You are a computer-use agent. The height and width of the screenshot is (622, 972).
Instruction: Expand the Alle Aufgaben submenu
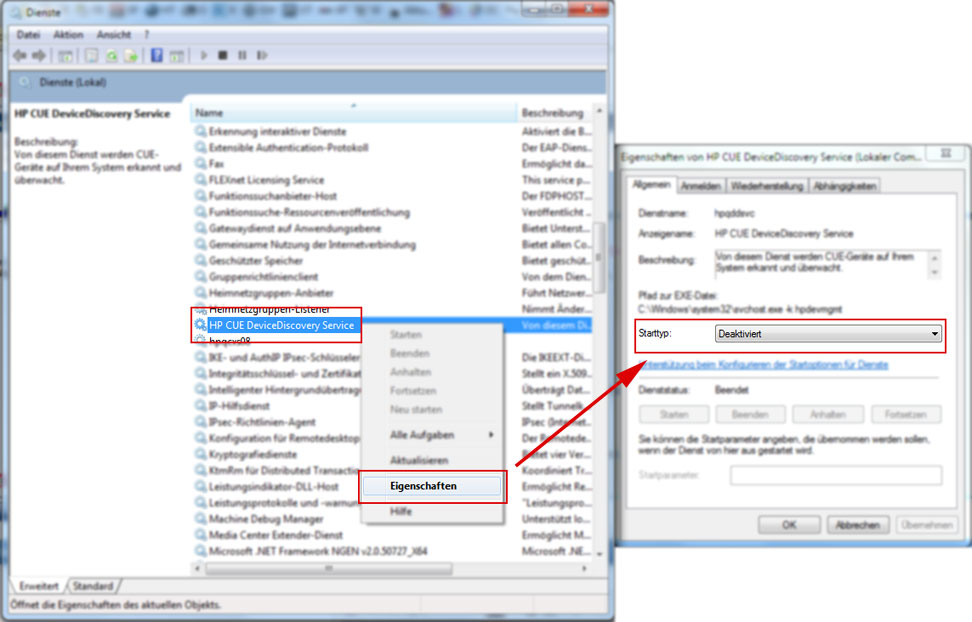(432, 435)
